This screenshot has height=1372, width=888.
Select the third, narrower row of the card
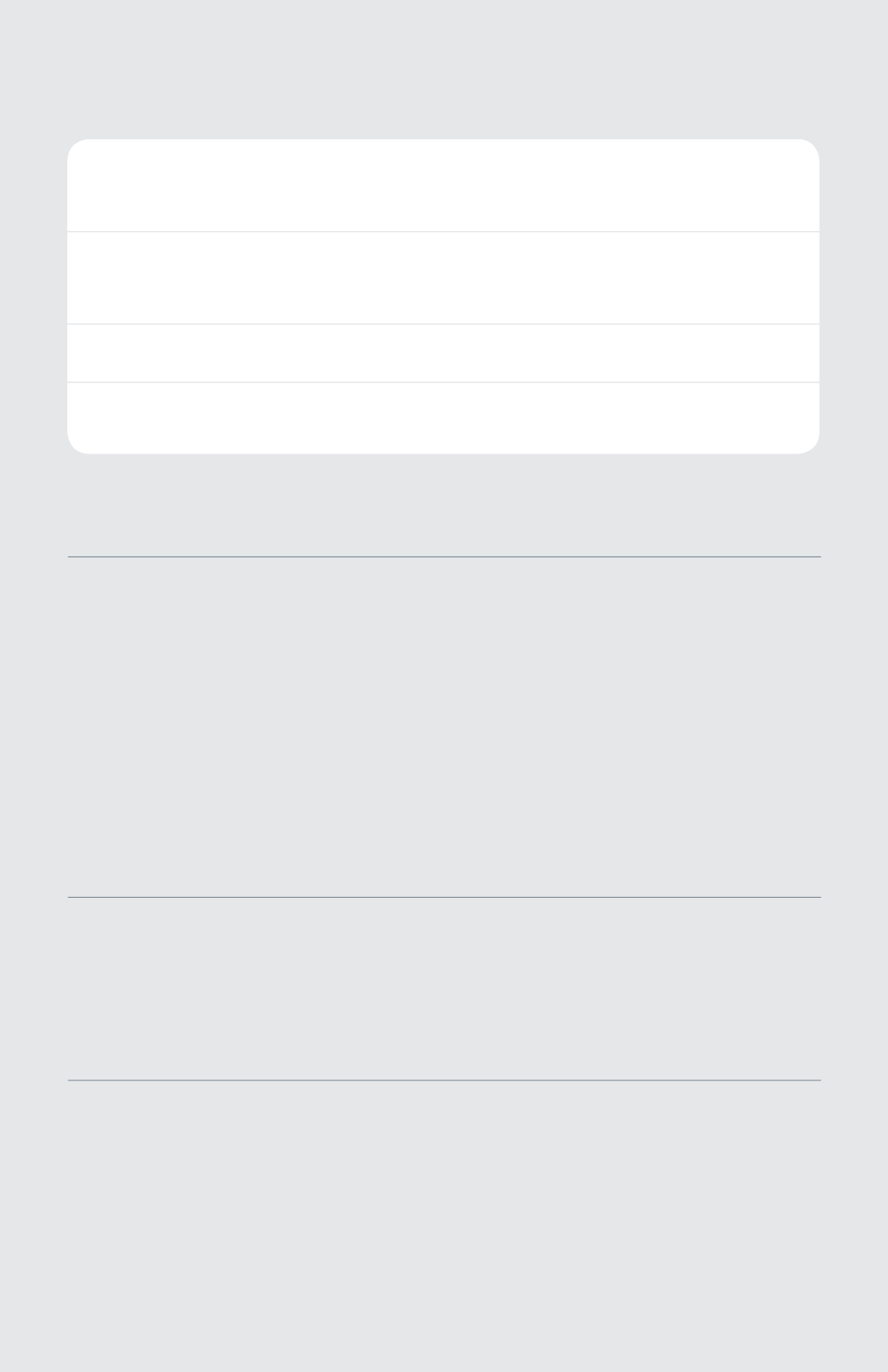tap(443, 354)
